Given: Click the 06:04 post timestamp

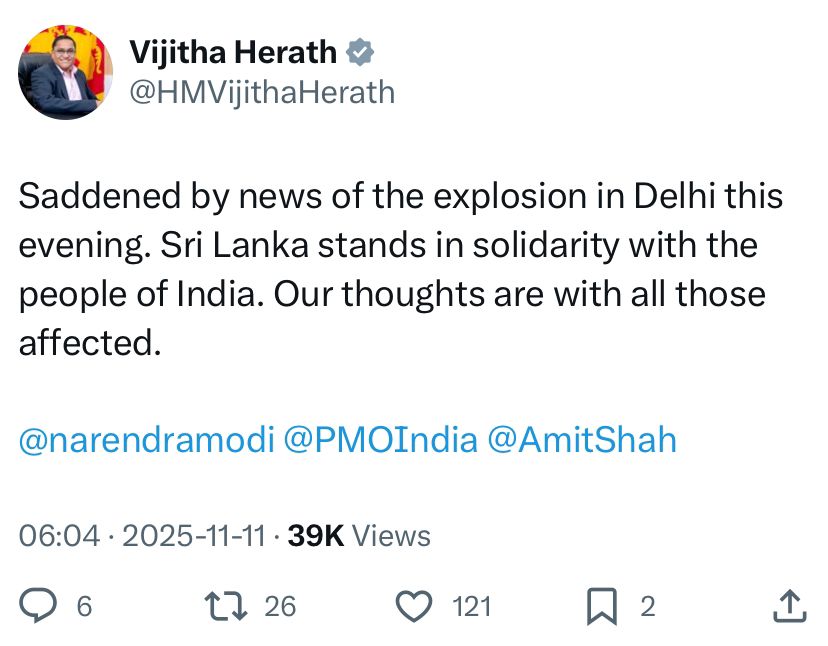Looking at the screenshot, I should coord(60,536).
